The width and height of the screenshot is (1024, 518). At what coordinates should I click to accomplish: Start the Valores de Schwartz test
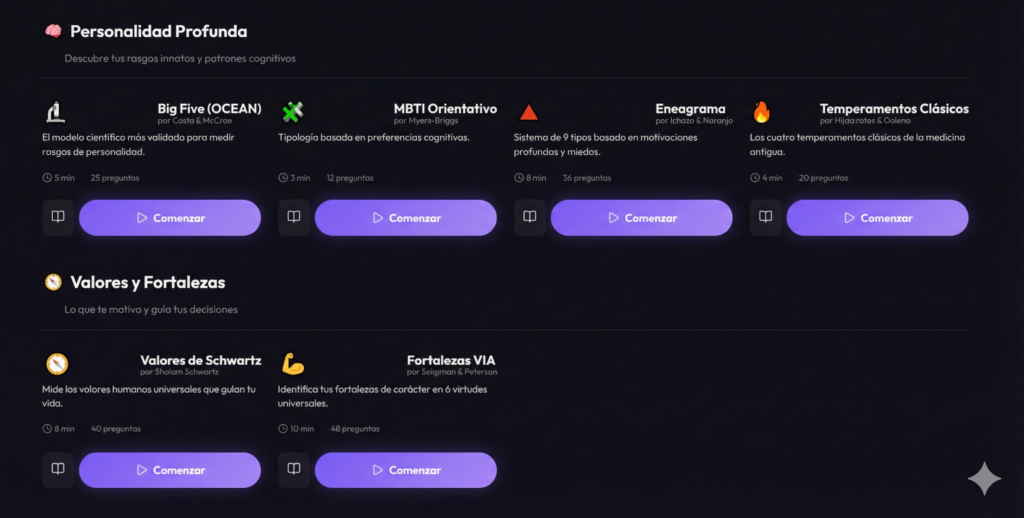170,470
